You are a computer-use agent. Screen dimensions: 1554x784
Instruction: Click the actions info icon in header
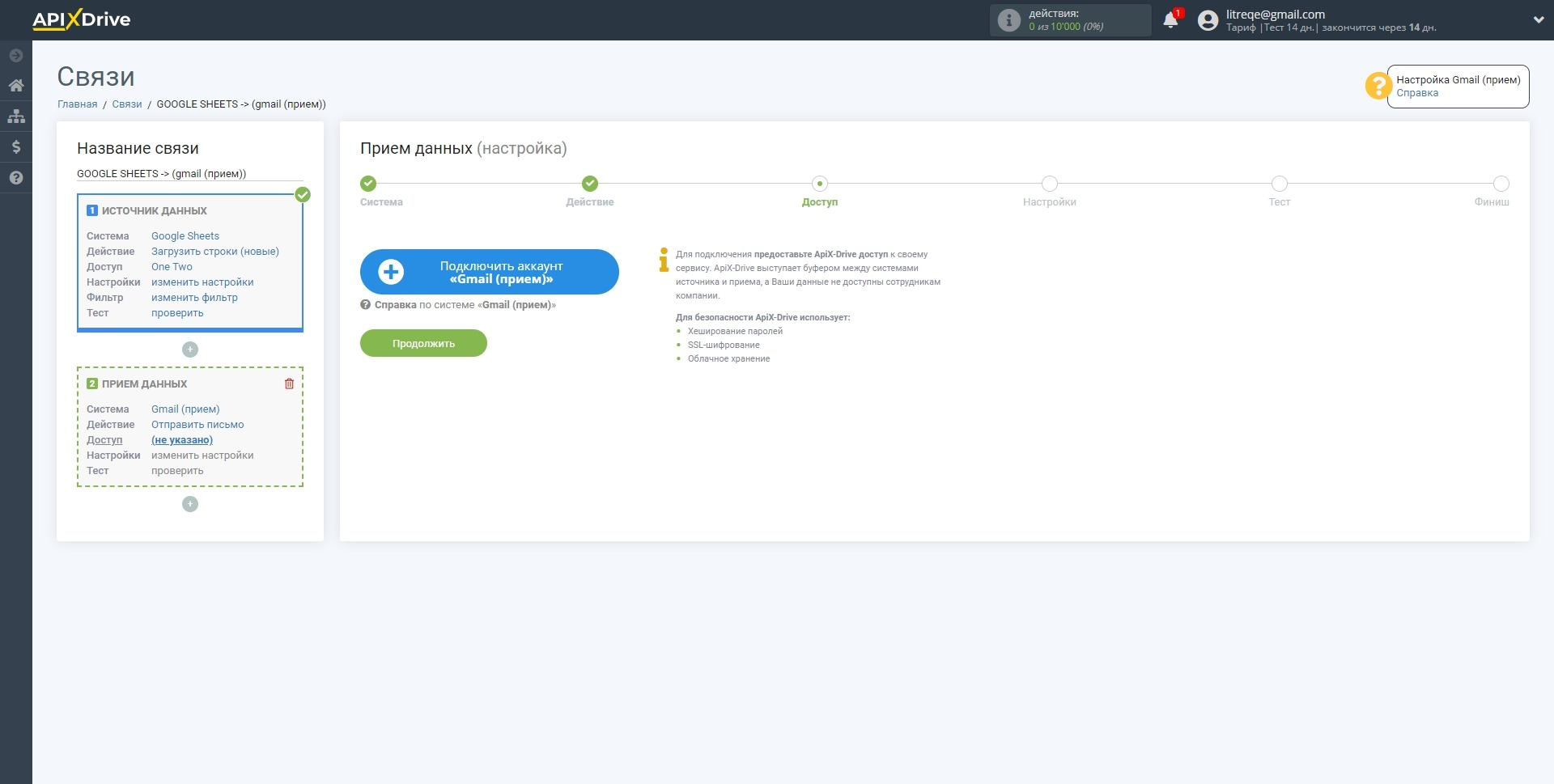pyautogui.click(x=1008, y=20)
